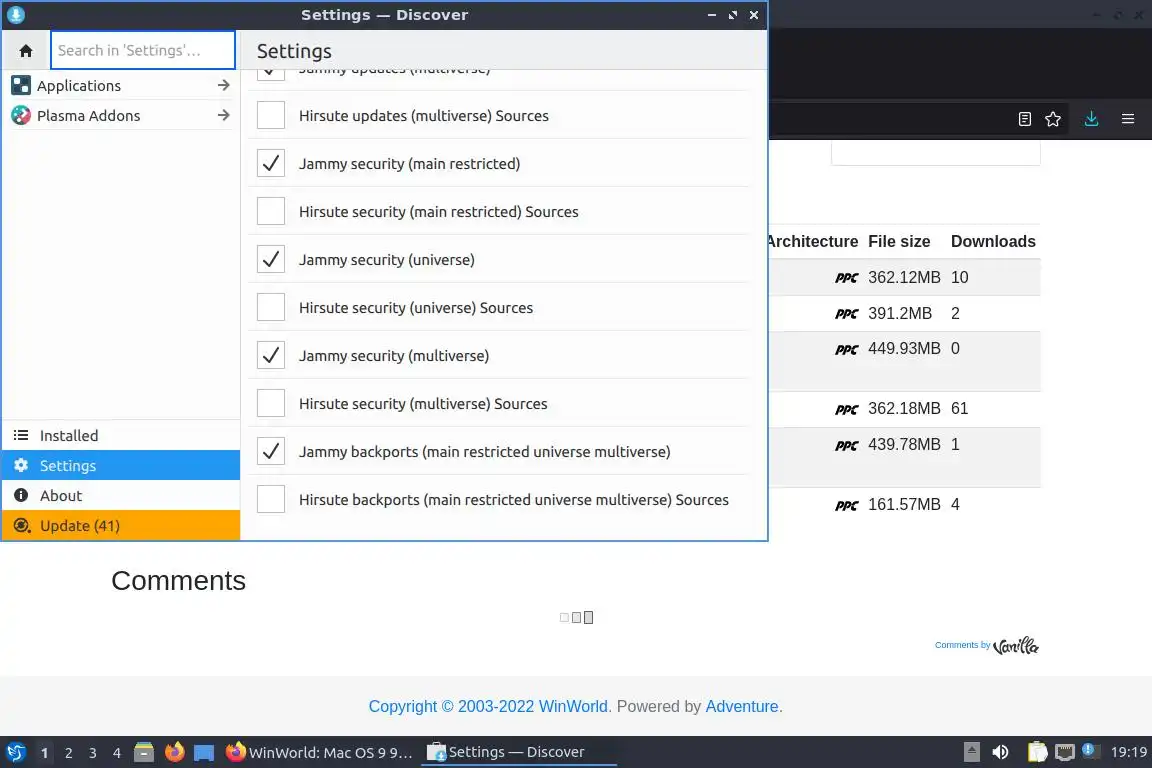This screenshot has width=1152, height=768.
Task: Expand Applications category arrow
Action: click(223, 85)
